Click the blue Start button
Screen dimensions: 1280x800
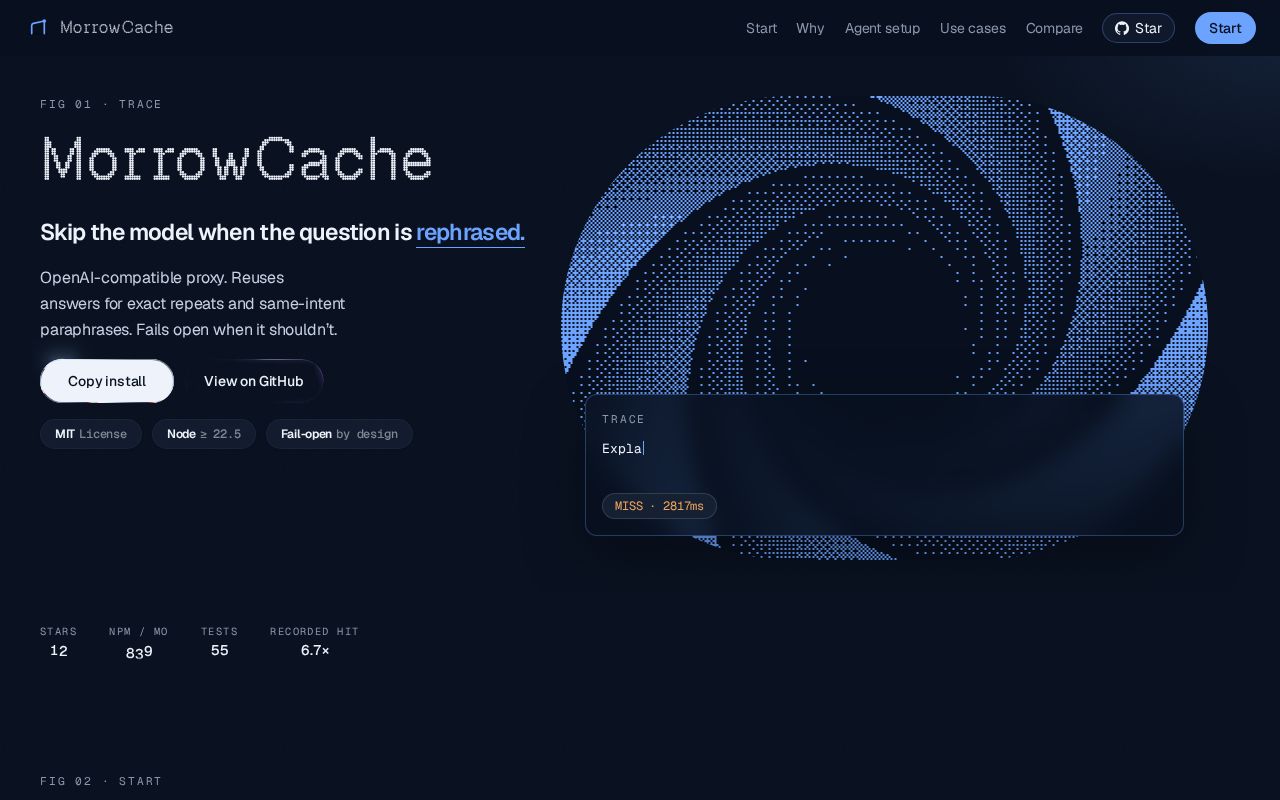click(x=1225, y=28)
